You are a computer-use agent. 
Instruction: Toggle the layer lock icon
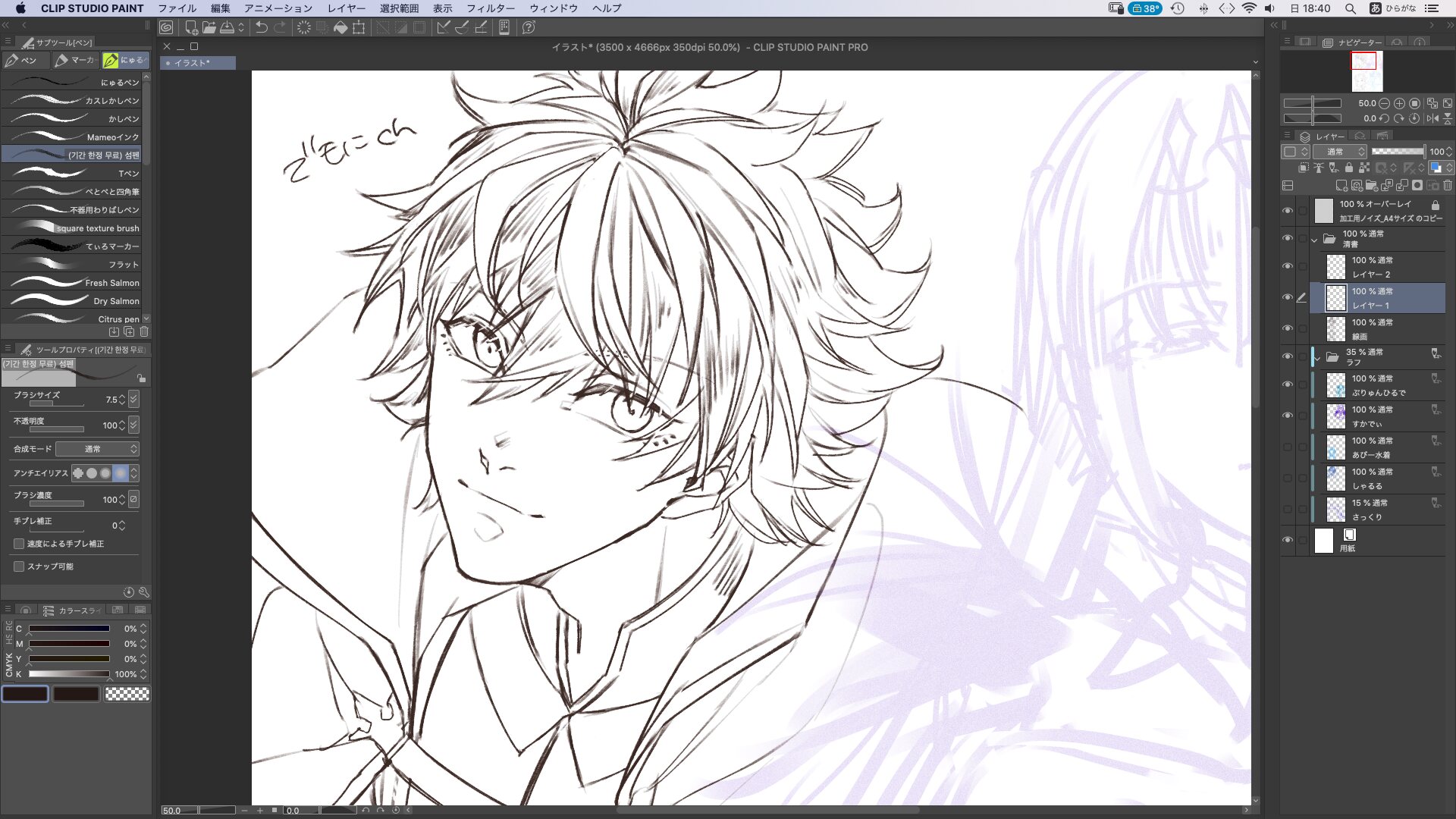1349,168
